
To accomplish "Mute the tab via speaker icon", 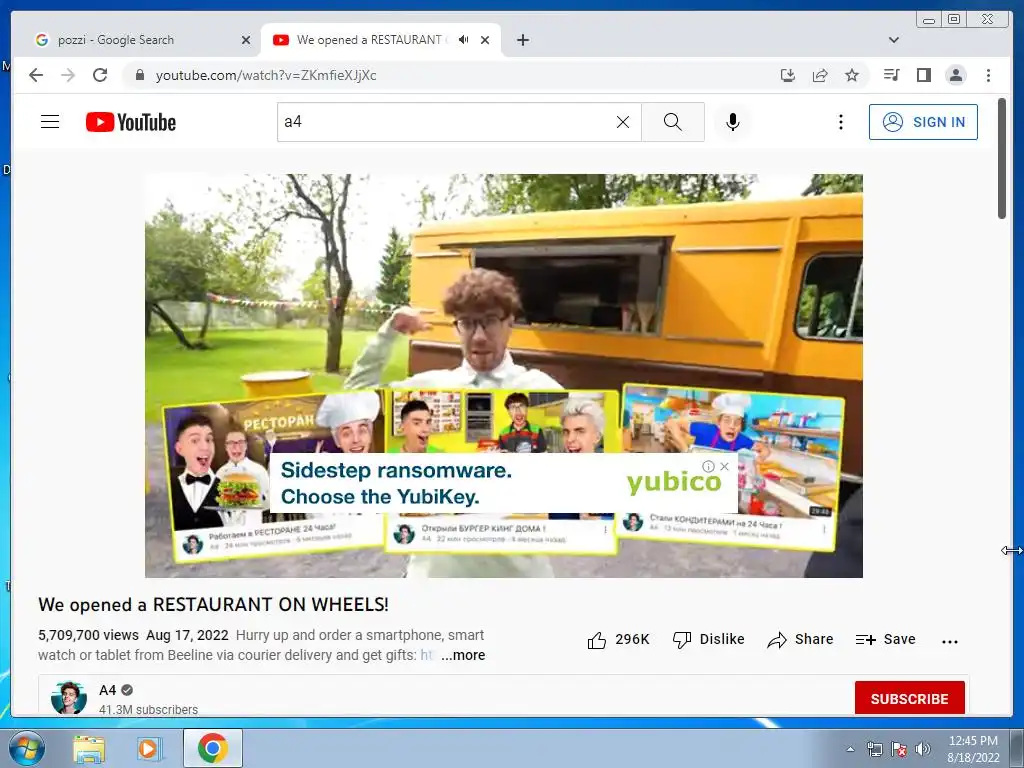I will [x=464, y=40].
